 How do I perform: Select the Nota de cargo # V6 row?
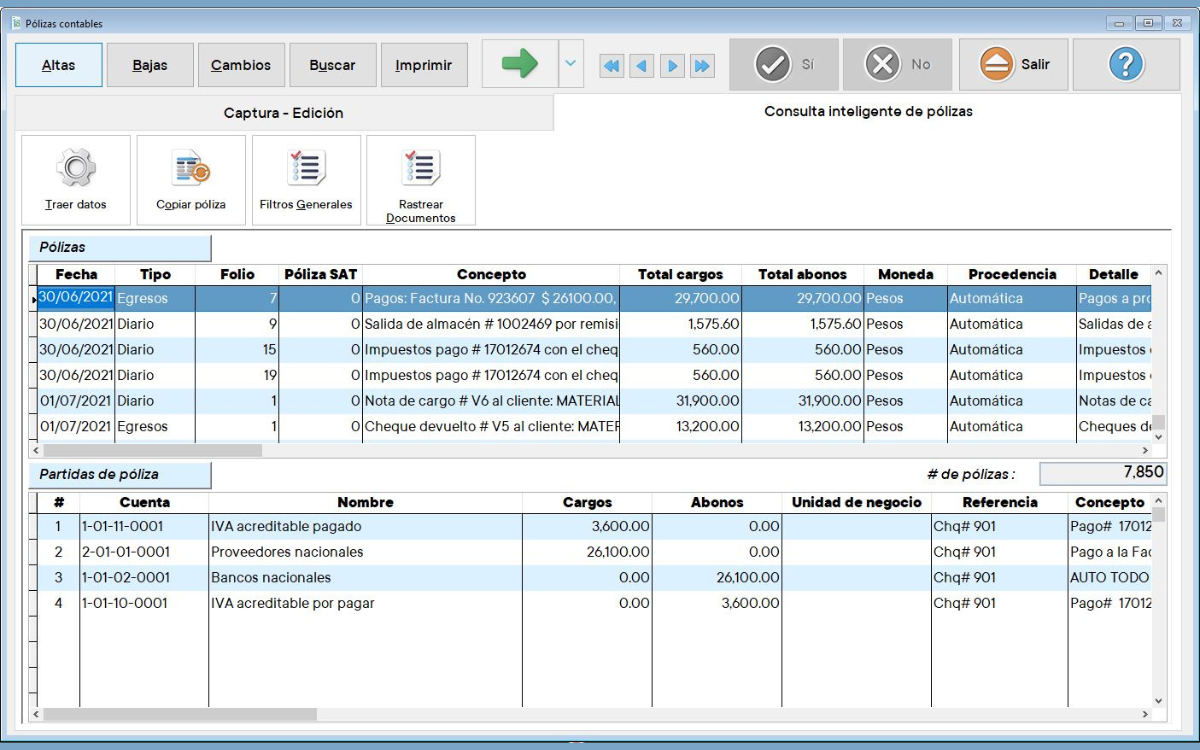coord(490,401)
